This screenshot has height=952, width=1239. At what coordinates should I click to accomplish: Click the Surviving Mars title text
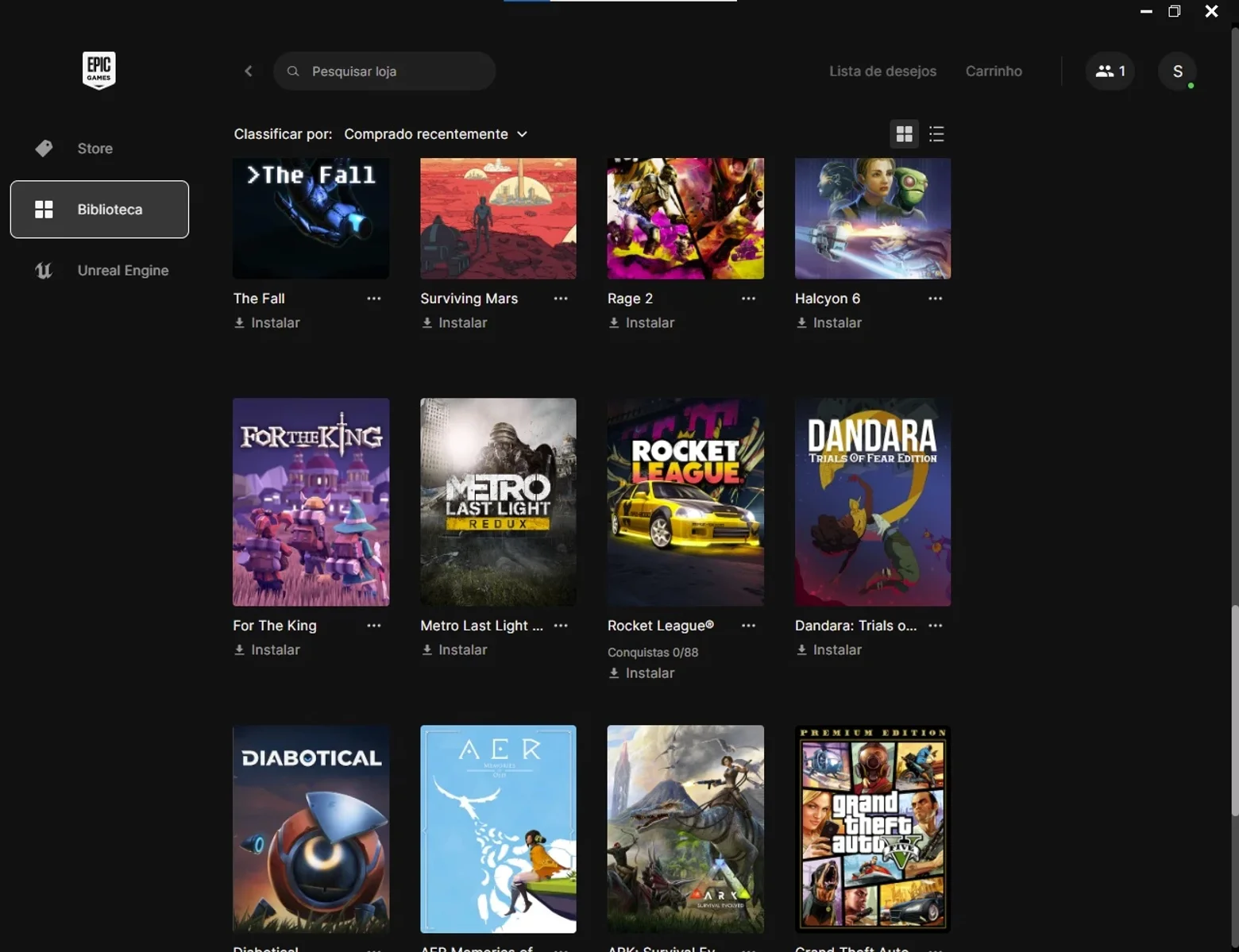[469, 299]
